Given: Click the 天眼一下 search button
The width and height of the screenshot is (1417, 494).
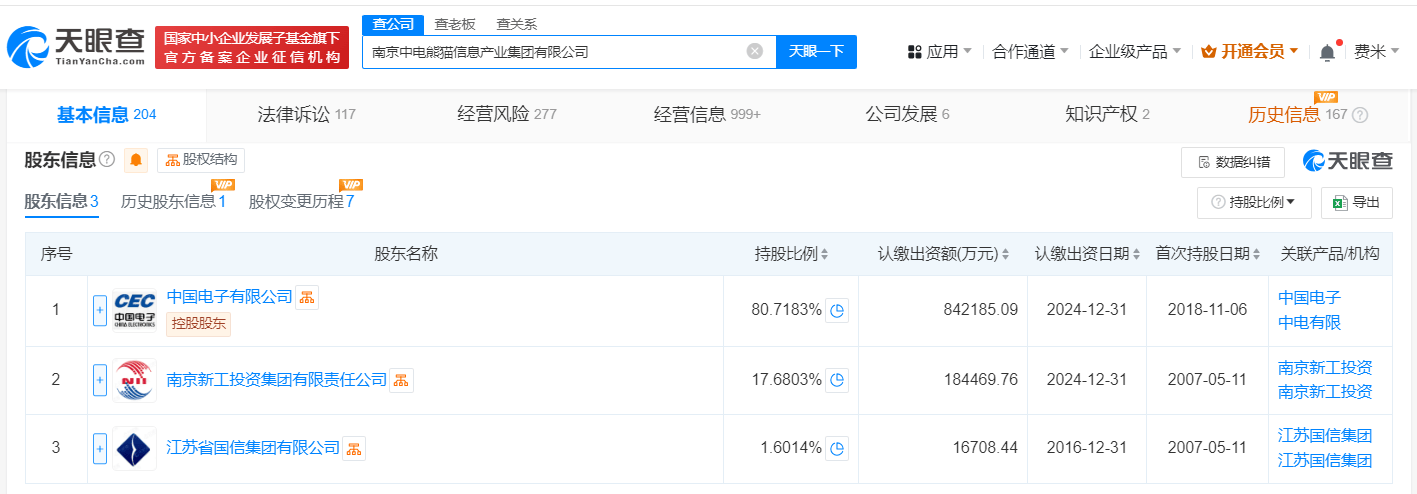Looking at the screenshot, I should tap(816, 51).
